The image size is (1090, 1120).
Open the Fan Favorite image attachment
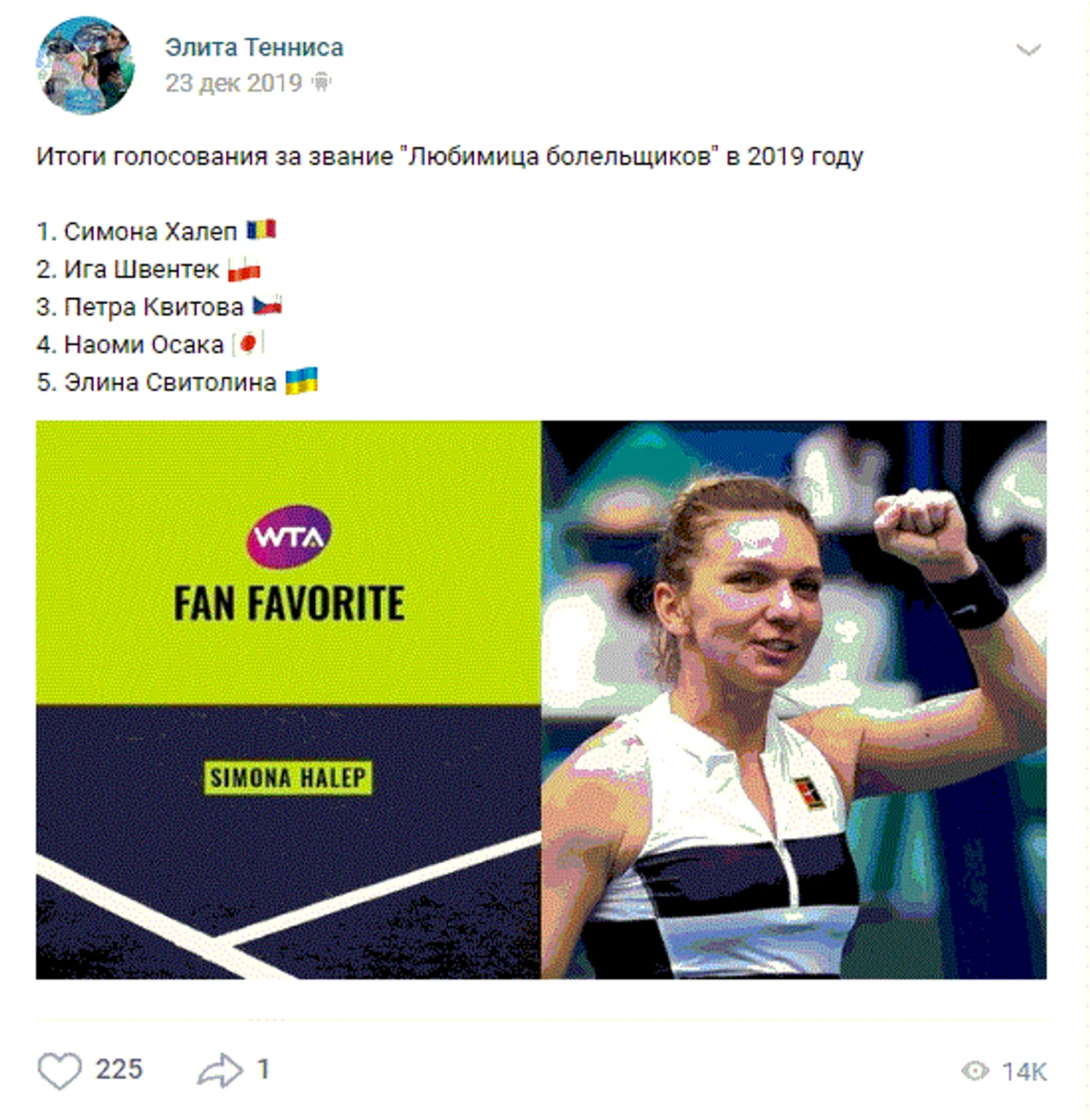point(541,700)
